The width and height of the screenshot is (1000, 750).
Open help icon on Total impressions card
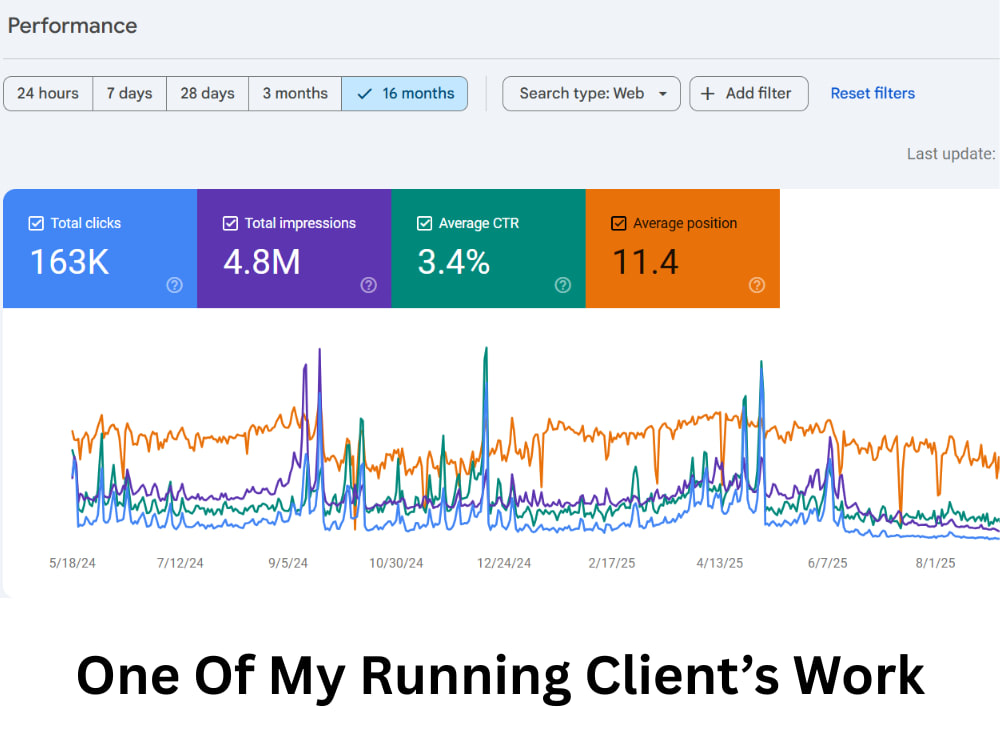369,285
